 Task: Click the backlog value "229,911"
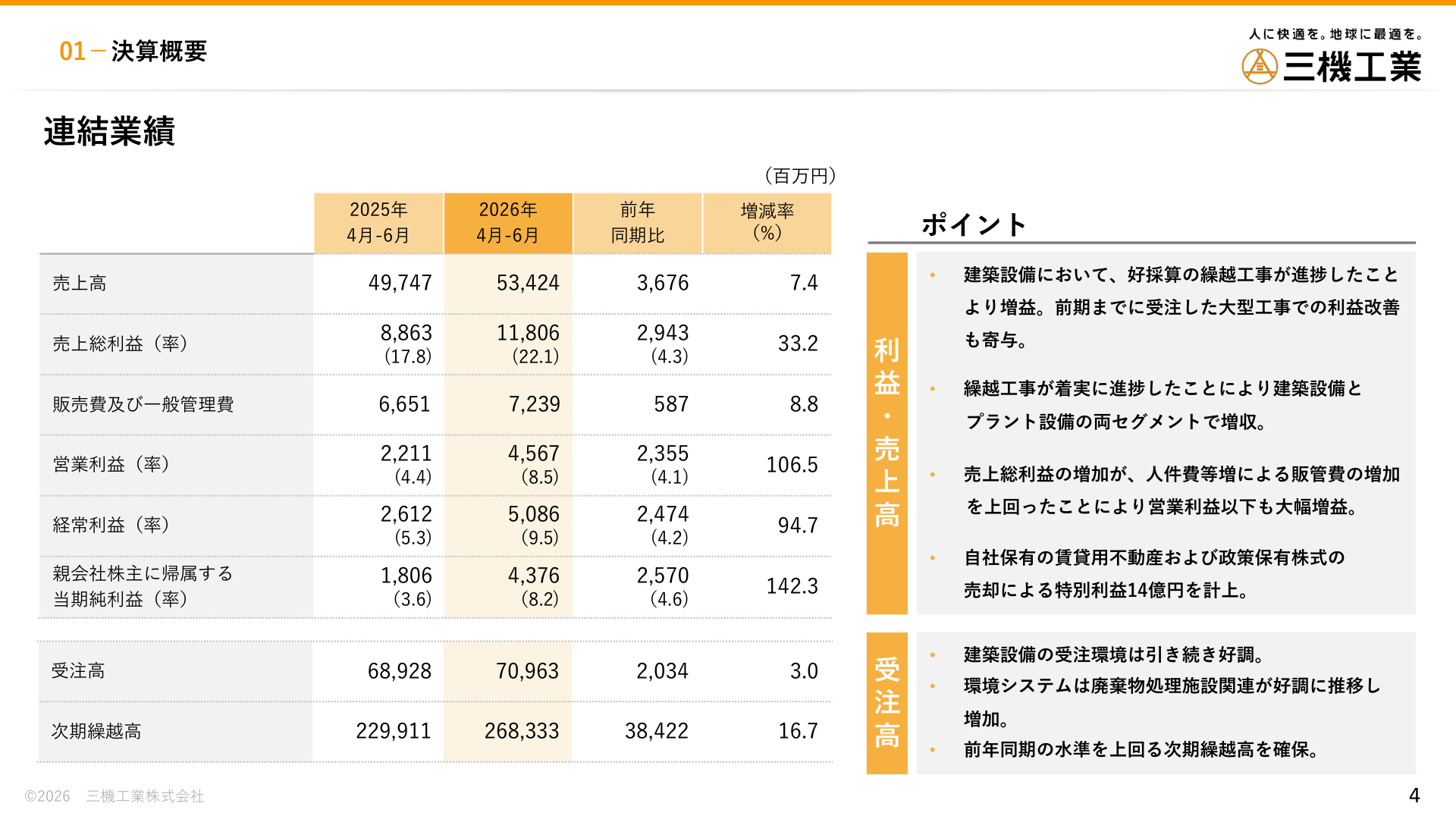click(x=394, y=731)
